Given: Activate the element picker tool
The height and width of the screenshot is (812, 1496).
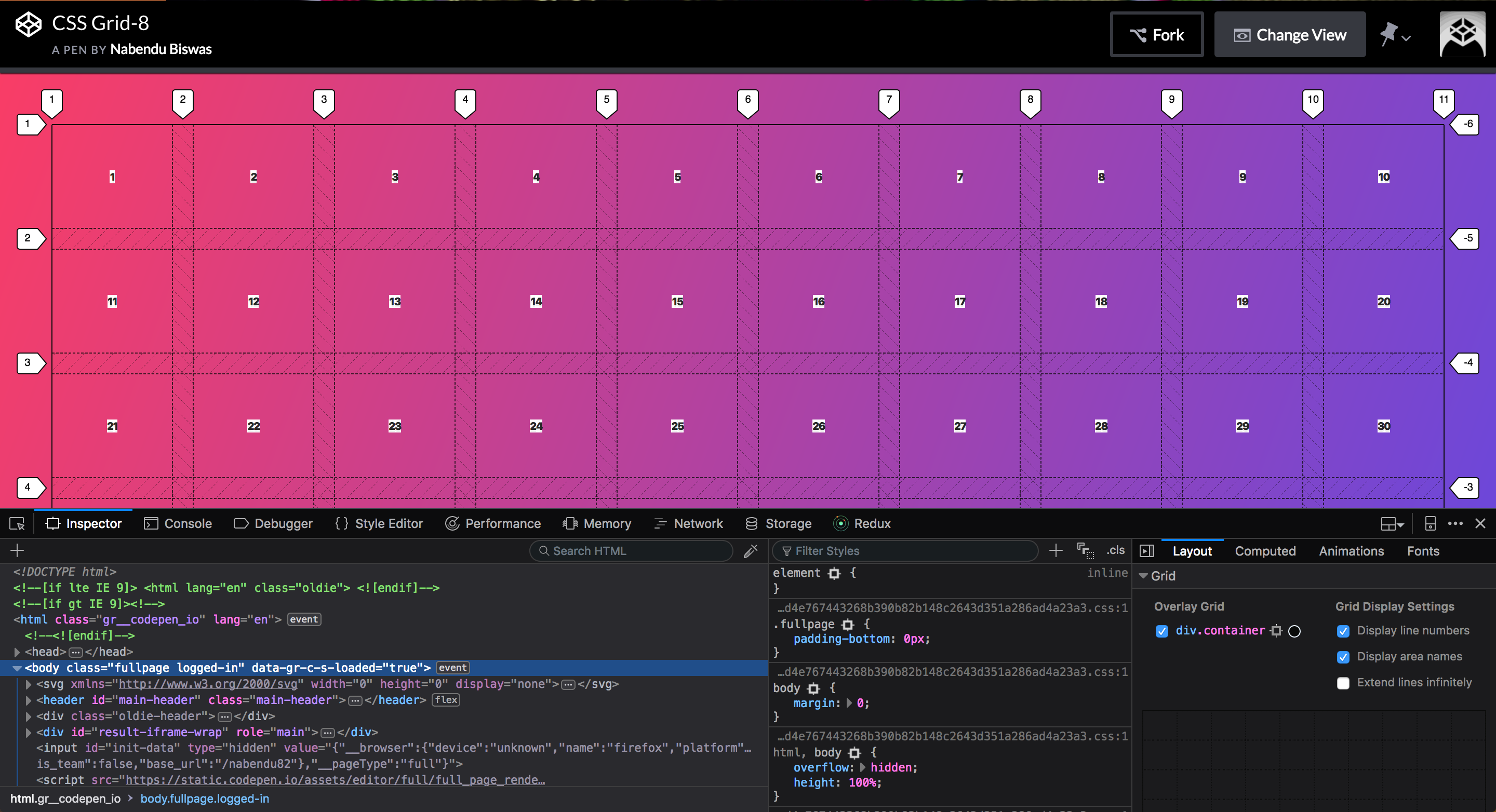Looking at the screenshot, I should click(17, 524).
